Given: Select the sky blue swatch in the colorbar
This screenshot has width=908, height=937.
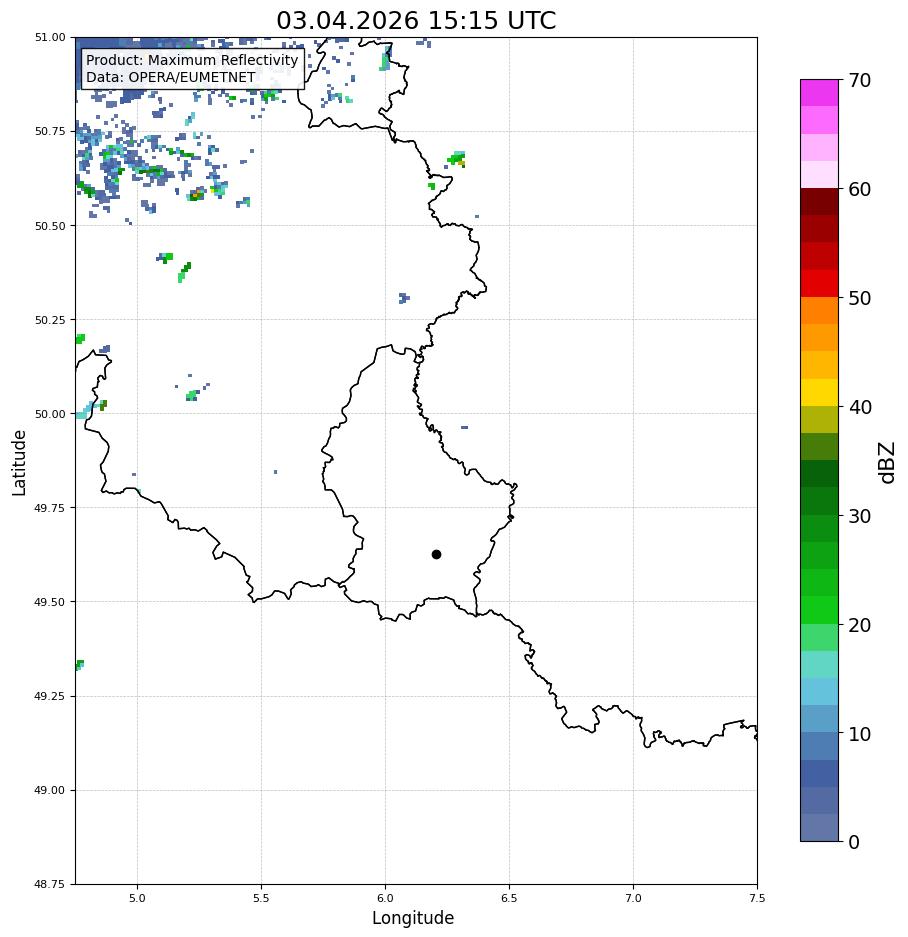Looking at the screenshot, I should pyautogui.click(x=820, y=692).
